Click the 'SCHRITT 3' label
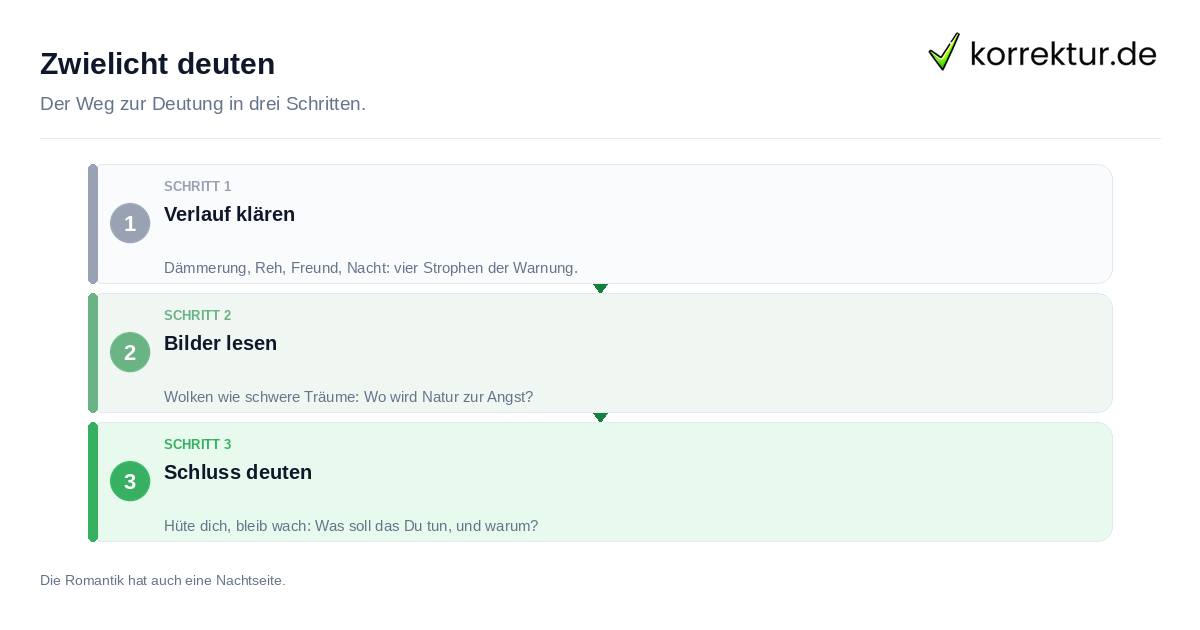Screen dimensions: 1200x630 click(197, 445)
